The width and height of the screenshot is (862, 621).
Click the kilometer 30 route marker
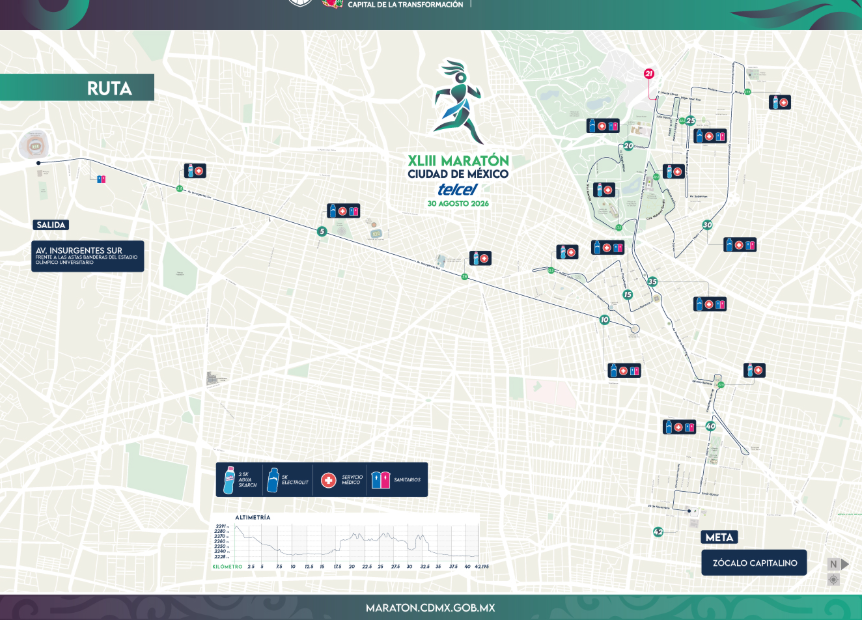coord(708,225)
